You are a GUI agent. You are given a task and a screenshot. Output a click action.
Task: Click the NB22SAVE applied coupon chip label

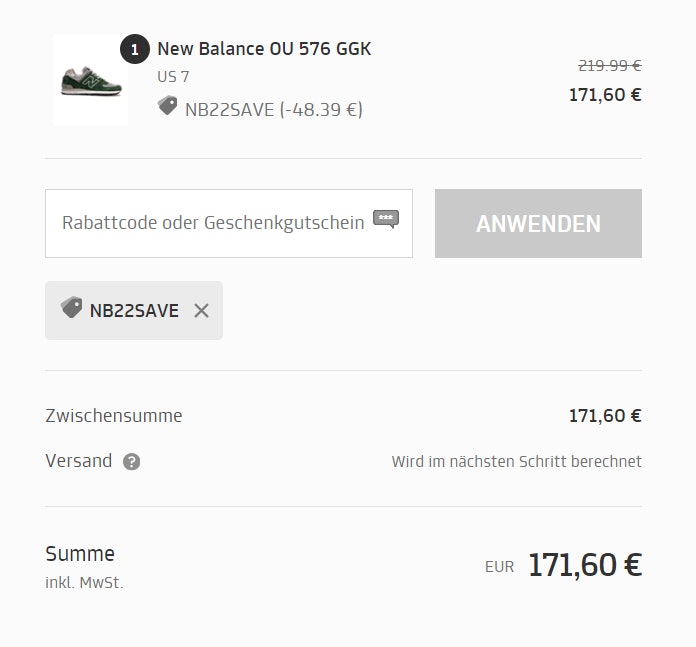point(134,311)
